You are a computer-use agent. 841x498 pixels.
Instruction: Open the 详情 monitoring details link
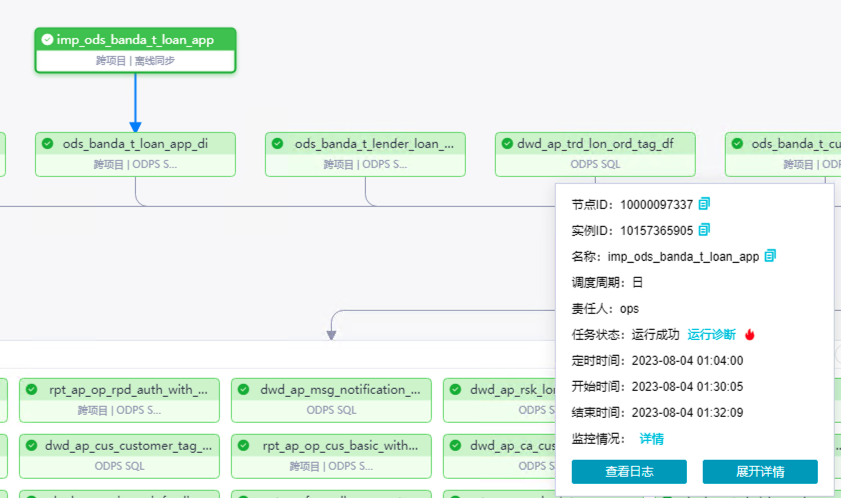(x=652, y=439)
